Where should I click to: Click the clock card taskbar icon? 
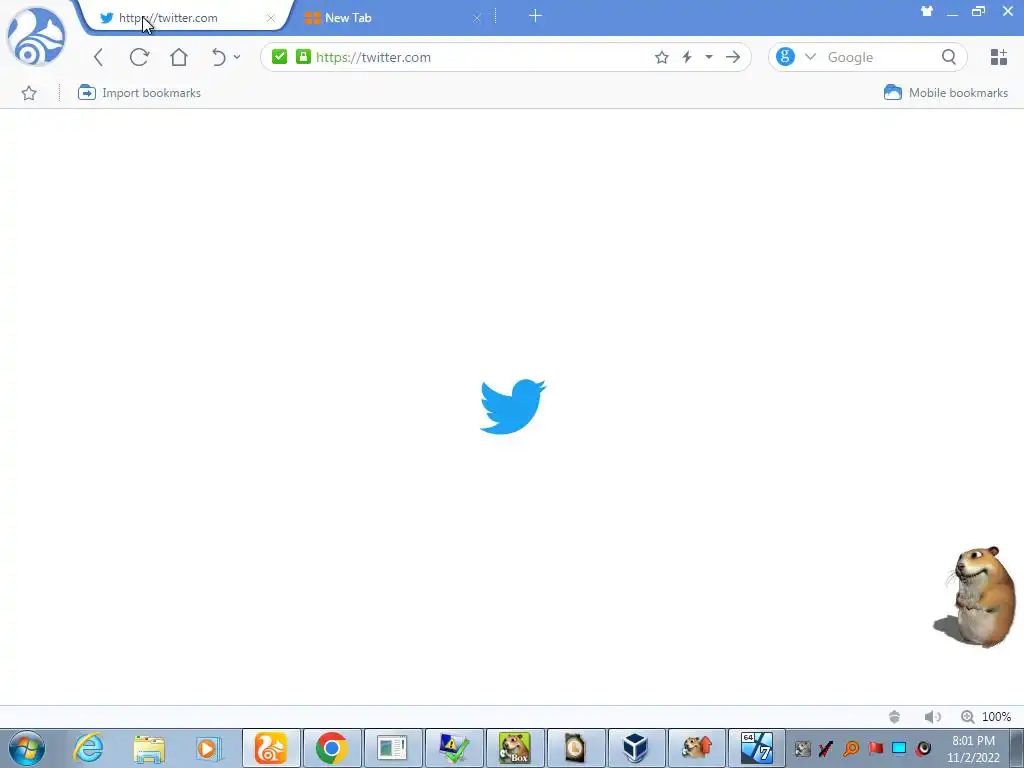pyautogui.click(x=575, y=748)
